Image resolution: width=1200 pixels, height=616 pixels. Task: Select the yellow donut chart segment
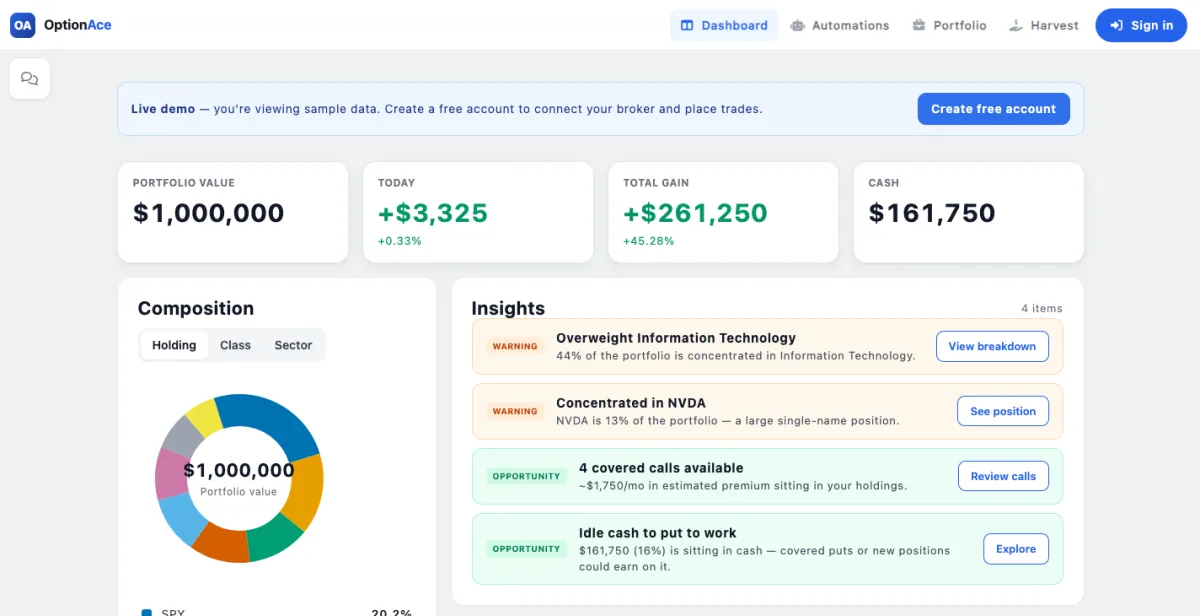[205, 415]
